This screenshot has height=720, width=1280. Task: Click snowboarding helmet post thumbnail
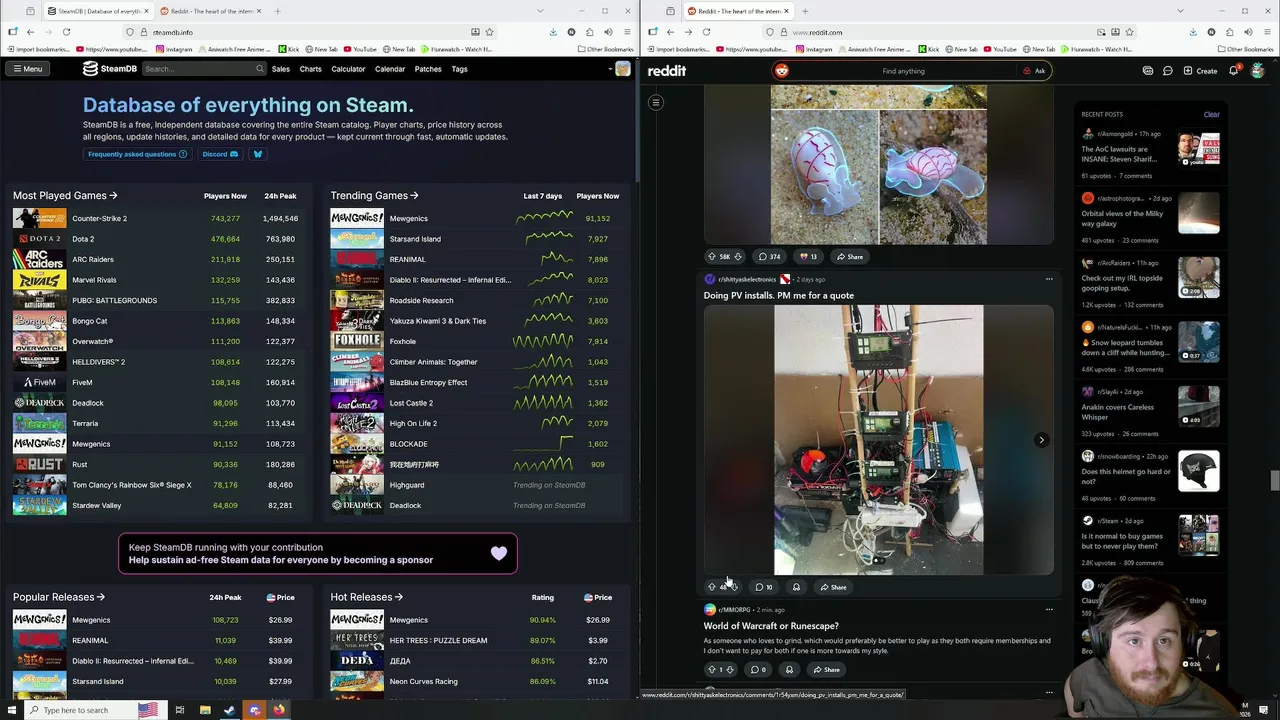pyautogui.click(x=1198, y=471)
